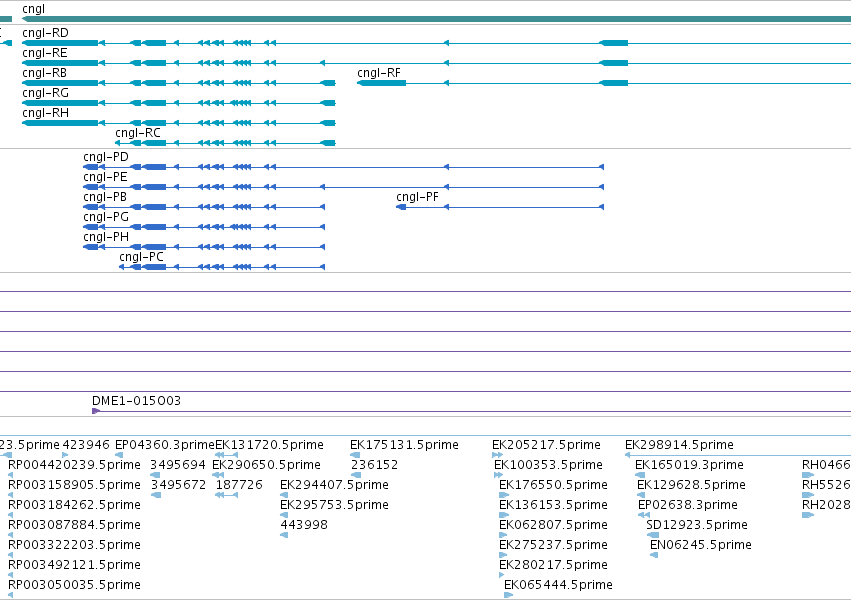Select transcript cngl-RB label
Screen dimensions: 851x600
(x=45, y=73)
